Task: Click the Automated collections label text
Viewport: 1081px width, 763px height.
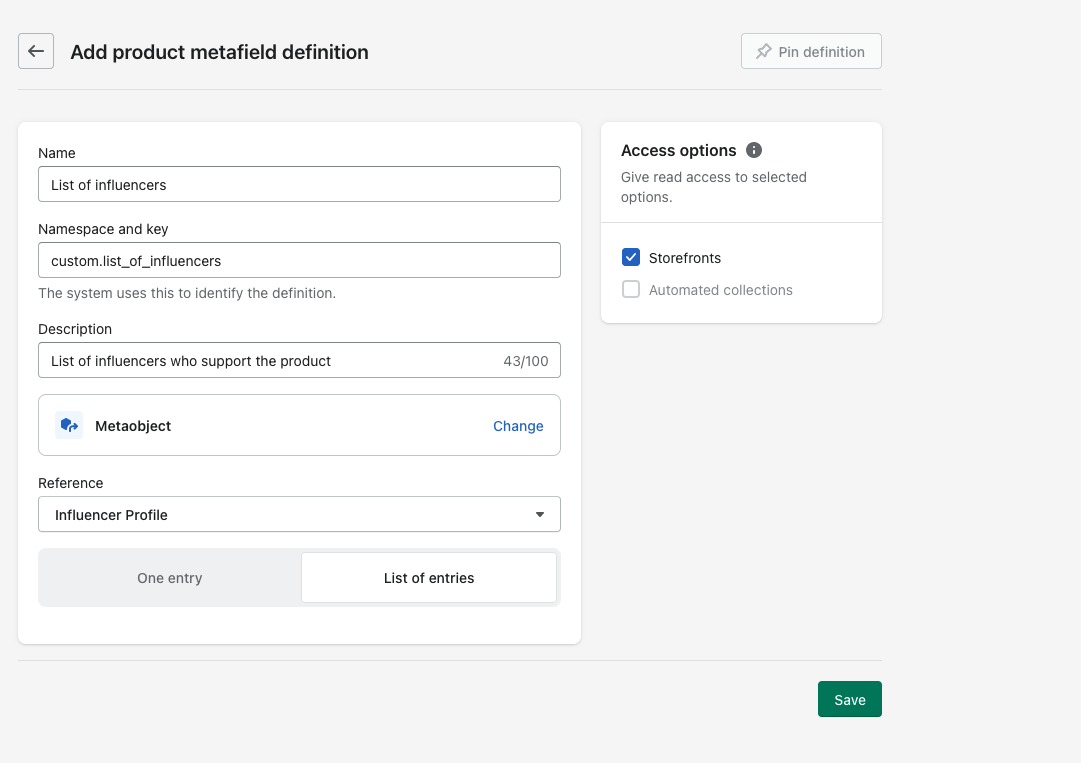Action: tap(720, 290)
